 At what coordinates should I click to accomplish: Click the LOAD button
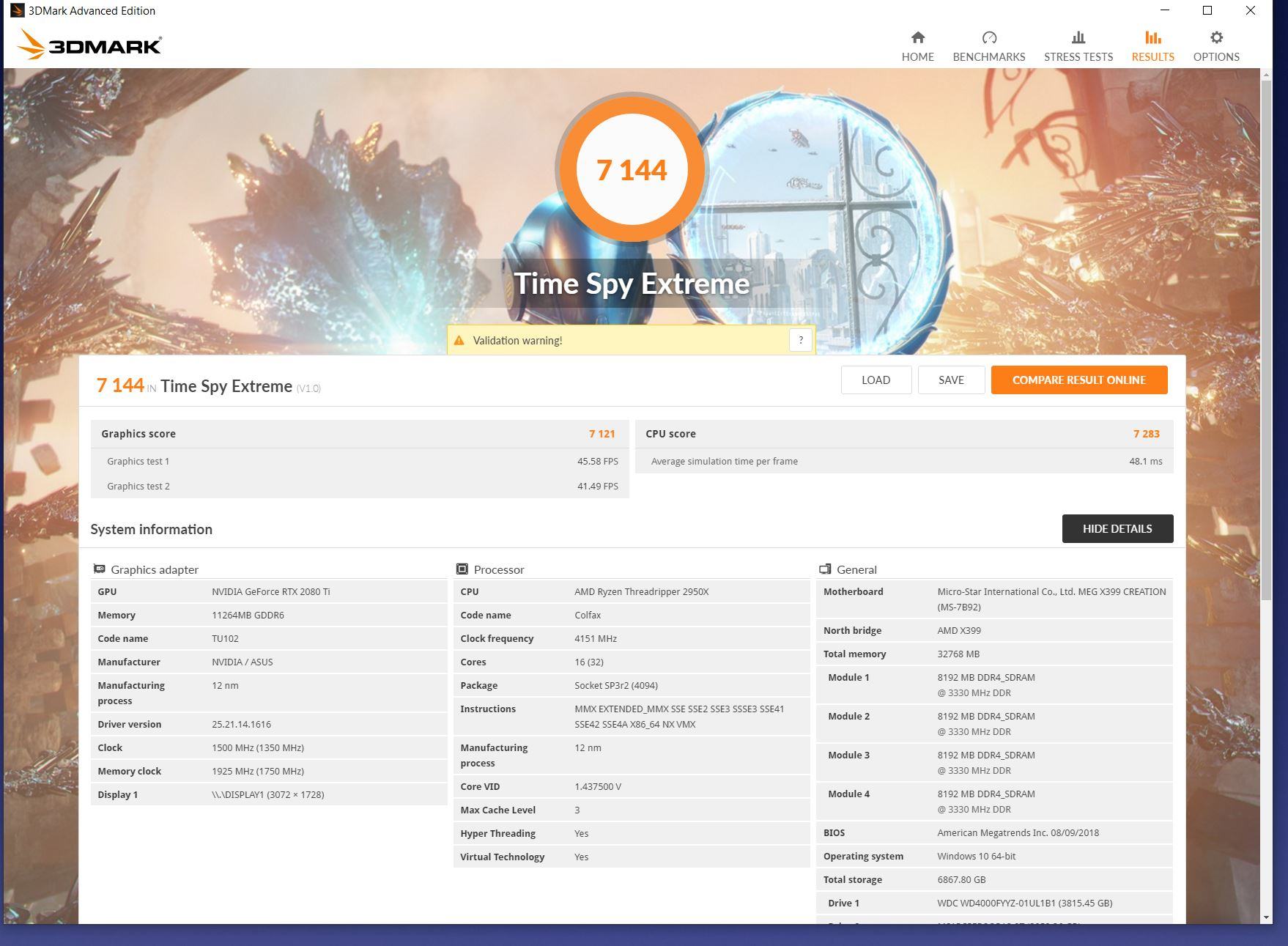876,380
